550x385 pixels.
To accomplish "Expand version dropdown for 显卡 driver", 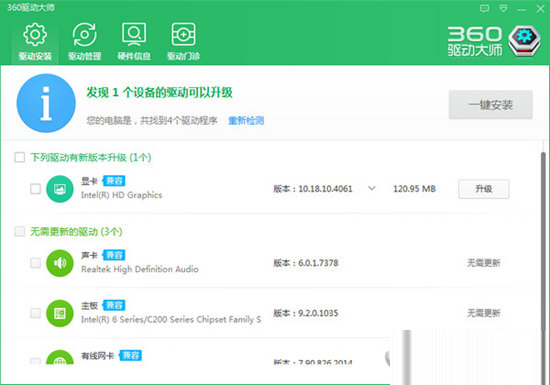I will point(372,189).
